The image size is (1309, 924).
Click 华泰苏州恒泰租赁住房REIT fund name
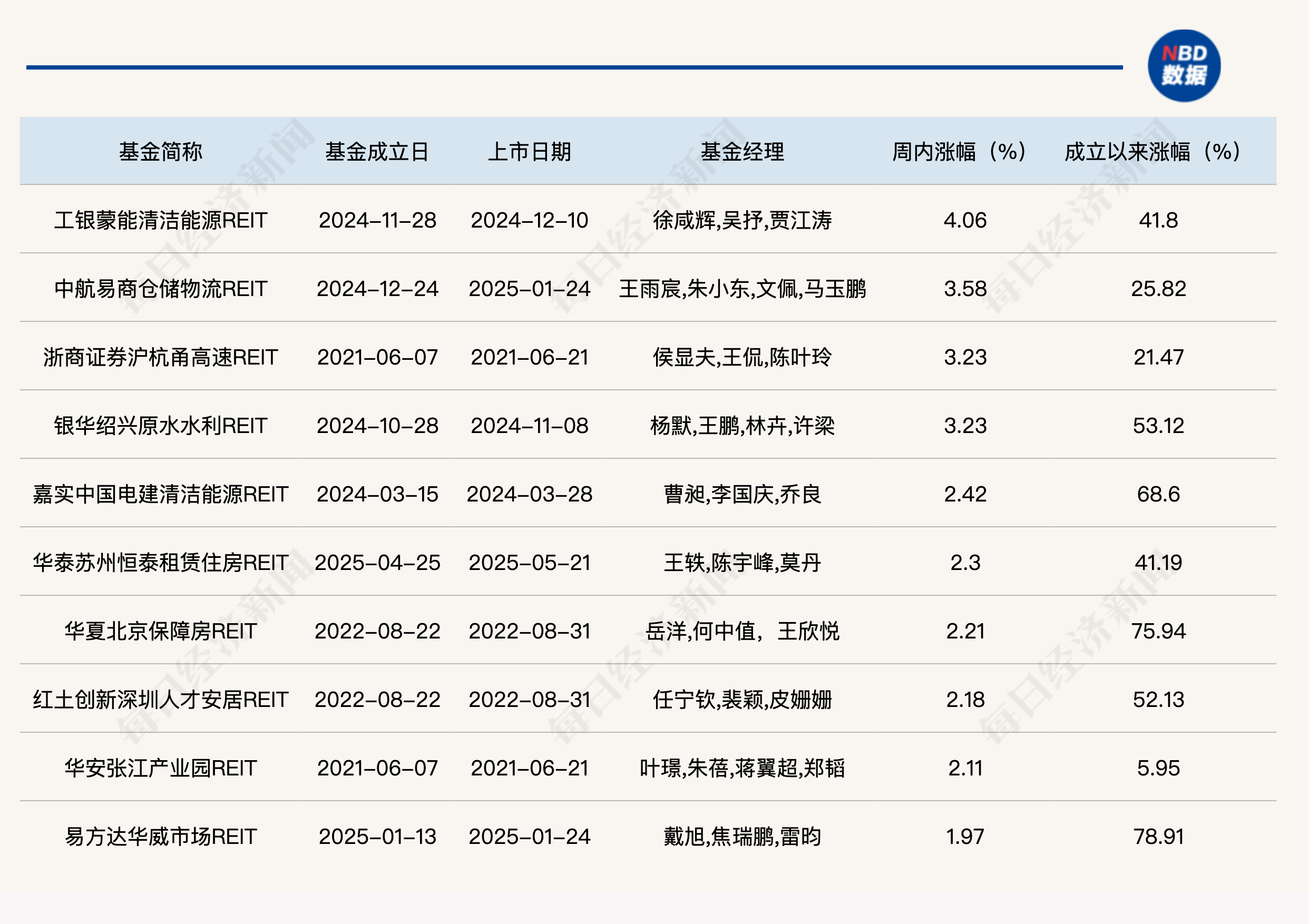pos(160,563)
